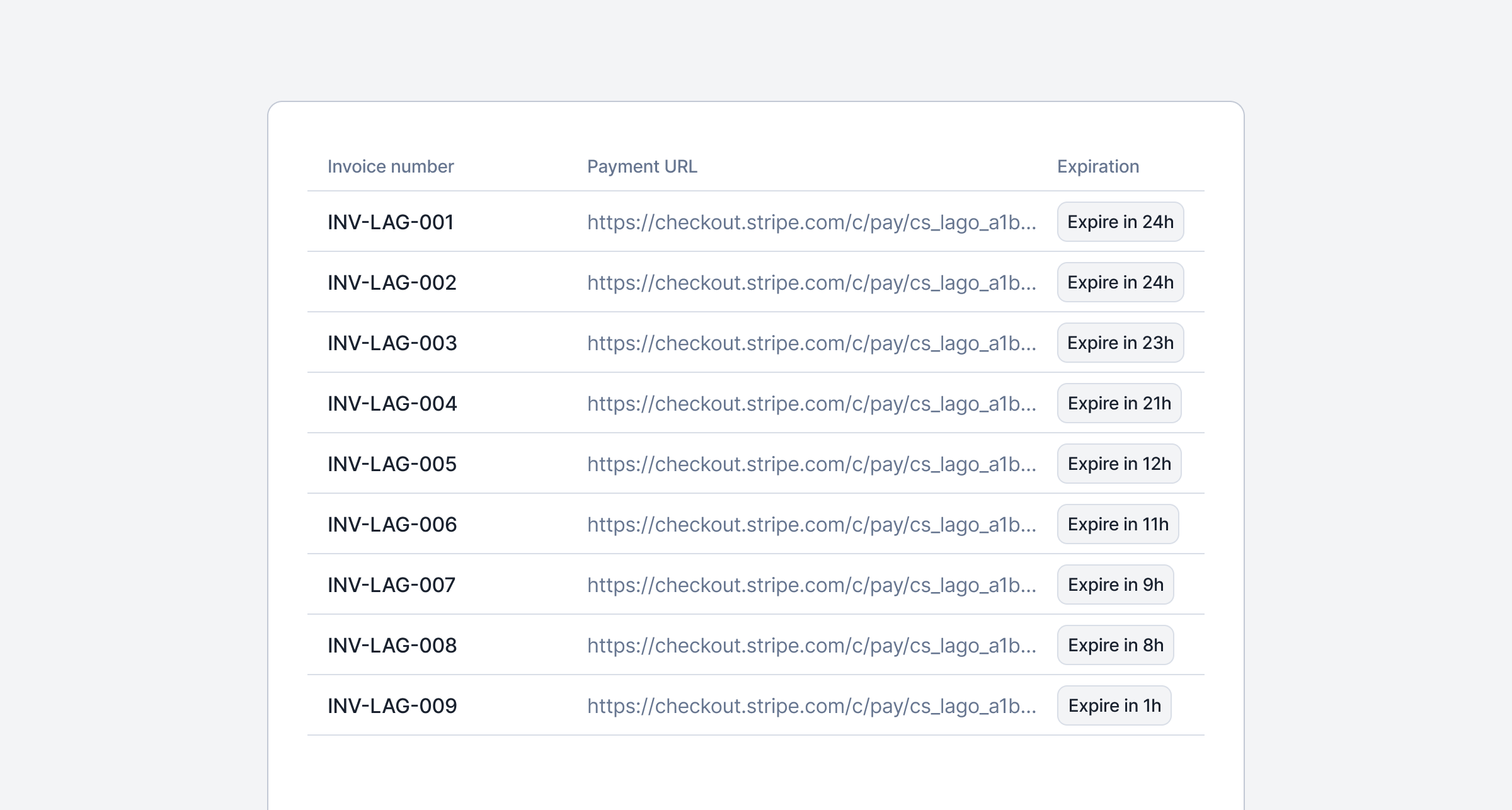This screenshot has width=1512, height=810.
Task: Click the Expire in 8h badge
Action: click(x=1115, y=645)
